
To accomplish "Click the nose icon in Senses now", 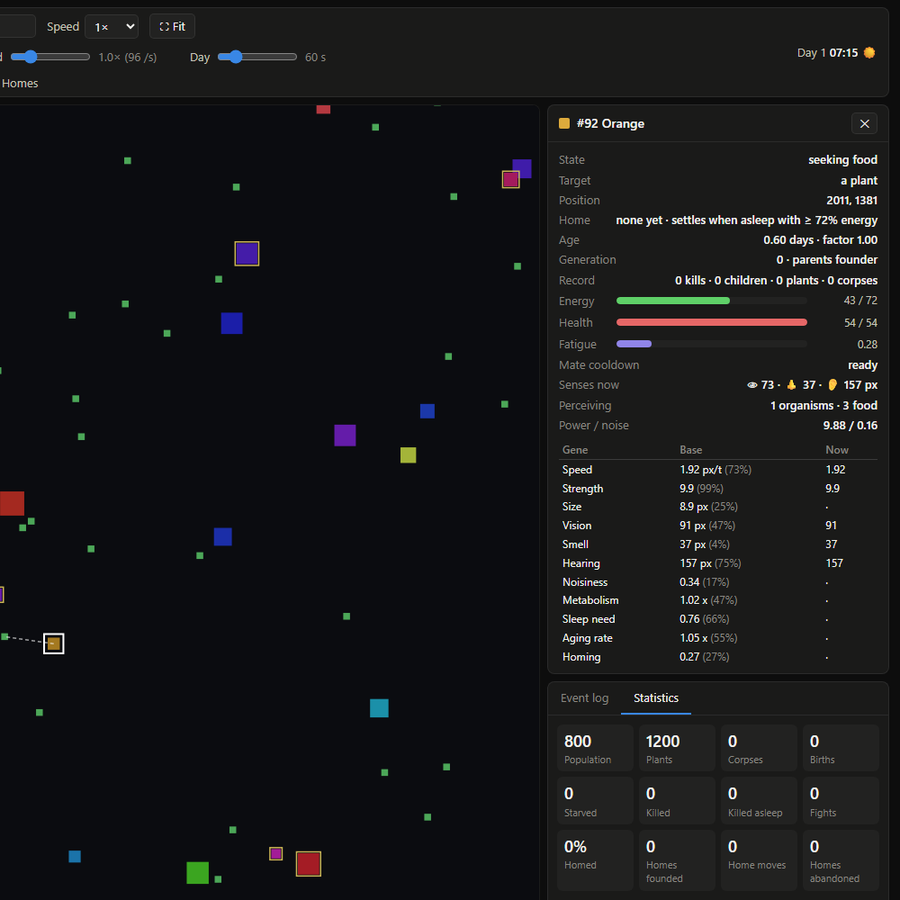I will [x=791, y=385].
